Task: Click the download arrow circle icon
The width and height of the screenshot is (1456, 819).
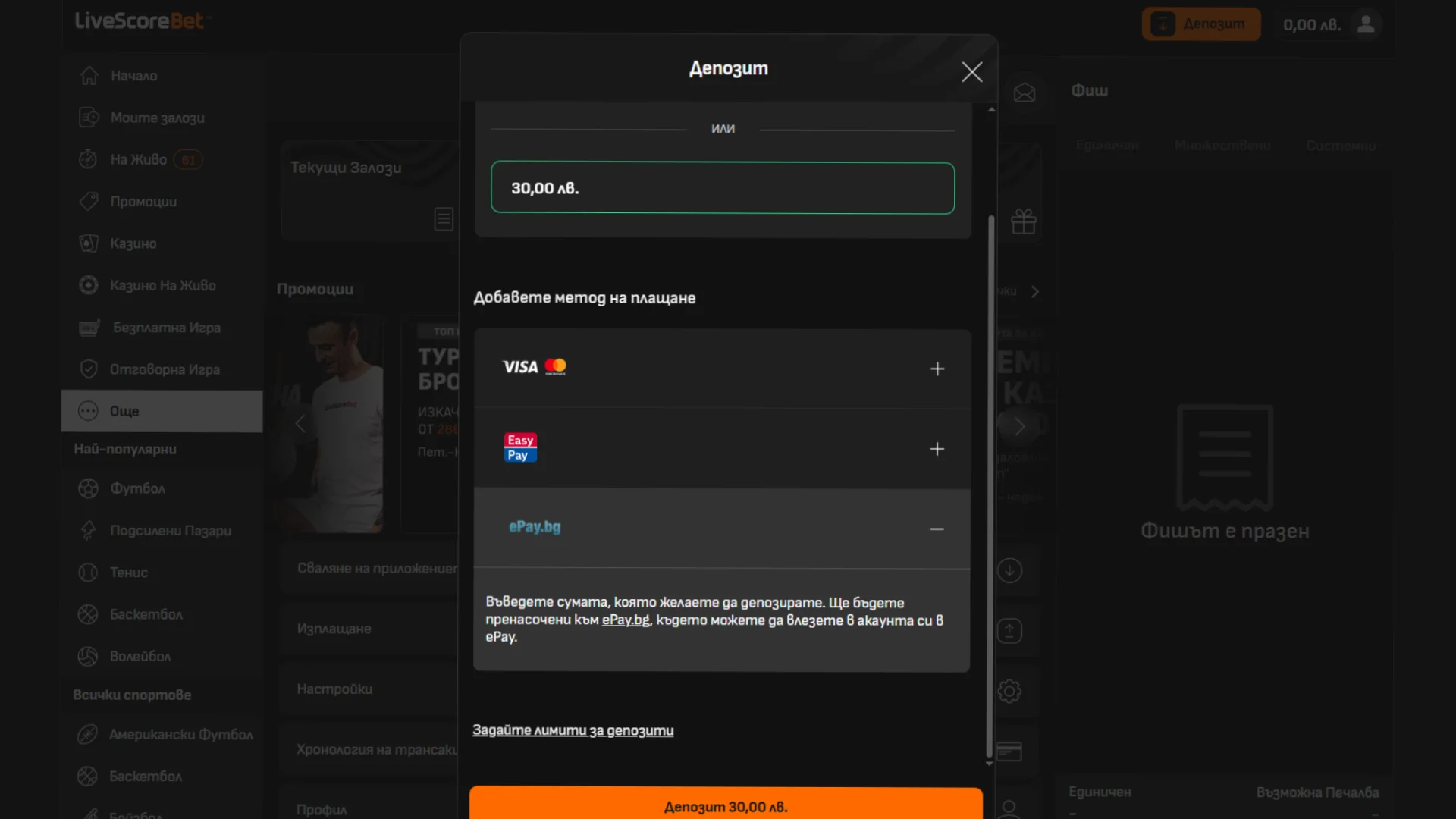Action: pyautogui.click(x=1009, y=570)
